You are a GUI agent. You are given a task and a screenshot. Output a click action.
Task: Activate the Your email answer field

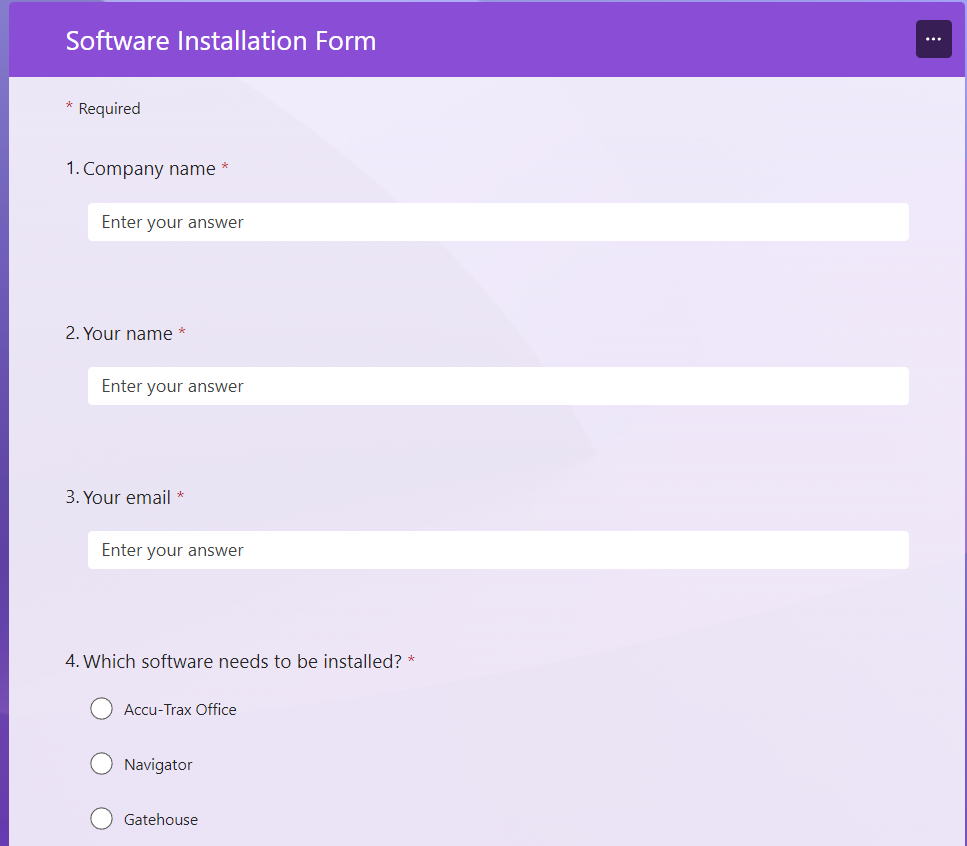click(498, 550)
